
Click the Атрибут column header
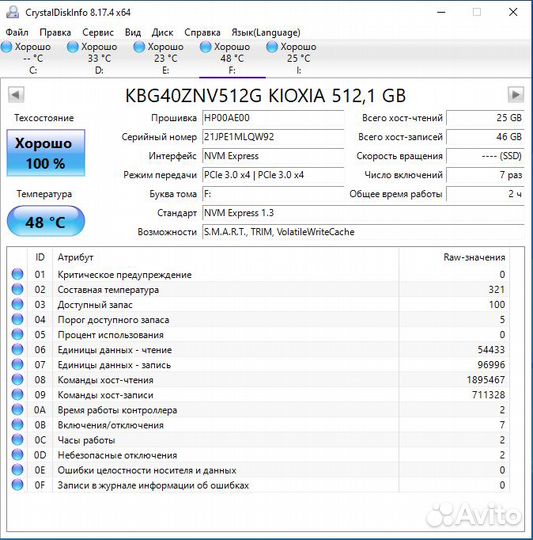[x=226, y=257]
